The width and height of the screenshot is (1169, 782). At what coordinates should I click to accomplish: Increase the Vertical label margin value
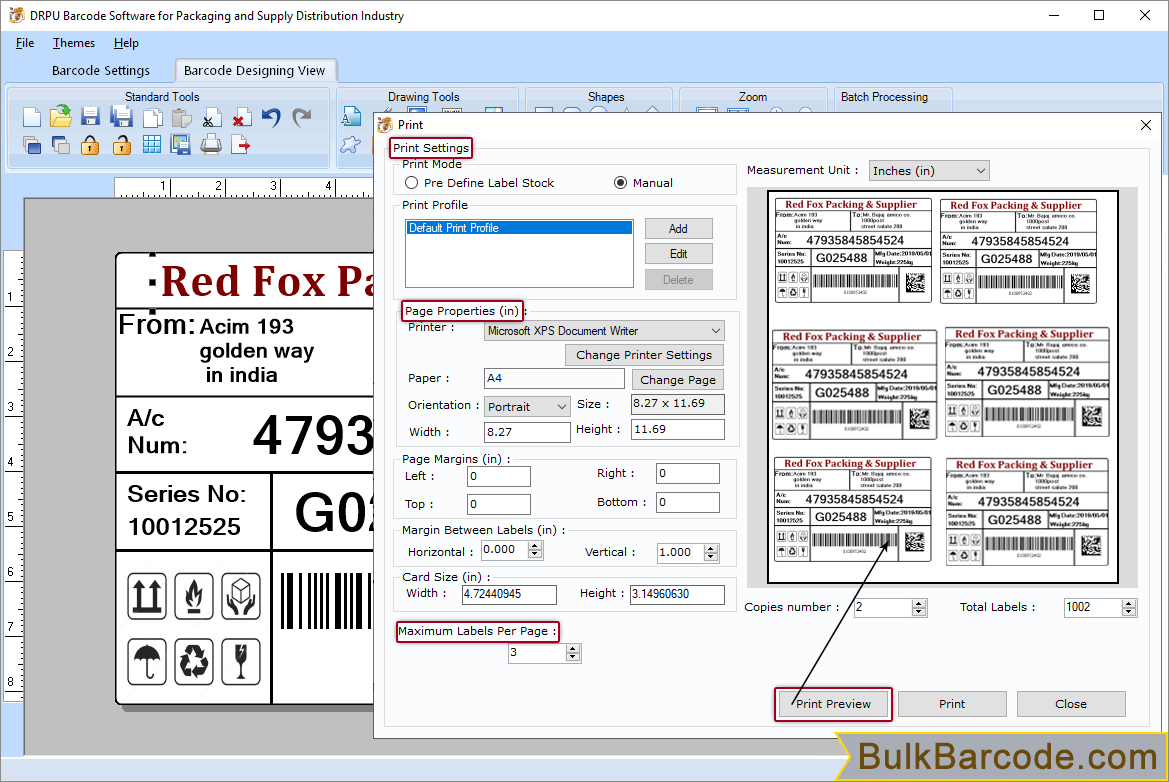(x=710, y=548)
